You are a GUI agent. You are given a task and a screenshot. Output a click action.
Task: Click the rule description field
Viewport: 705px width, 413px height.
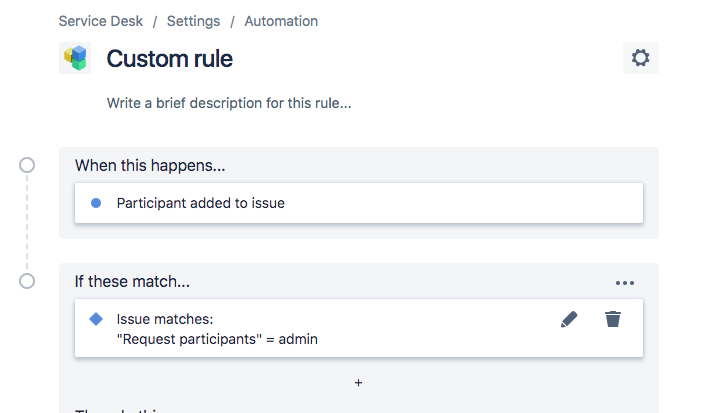(x=229, y=103)
